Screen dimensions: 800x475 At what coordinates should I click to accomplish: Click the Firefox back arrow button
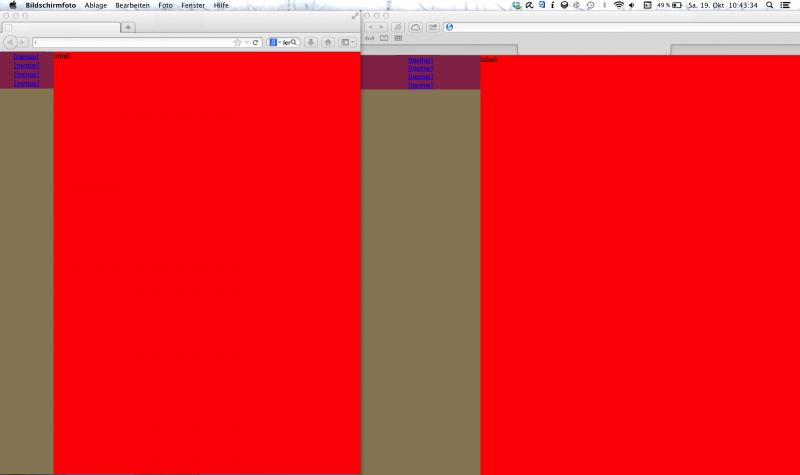(x=11, y=43)
